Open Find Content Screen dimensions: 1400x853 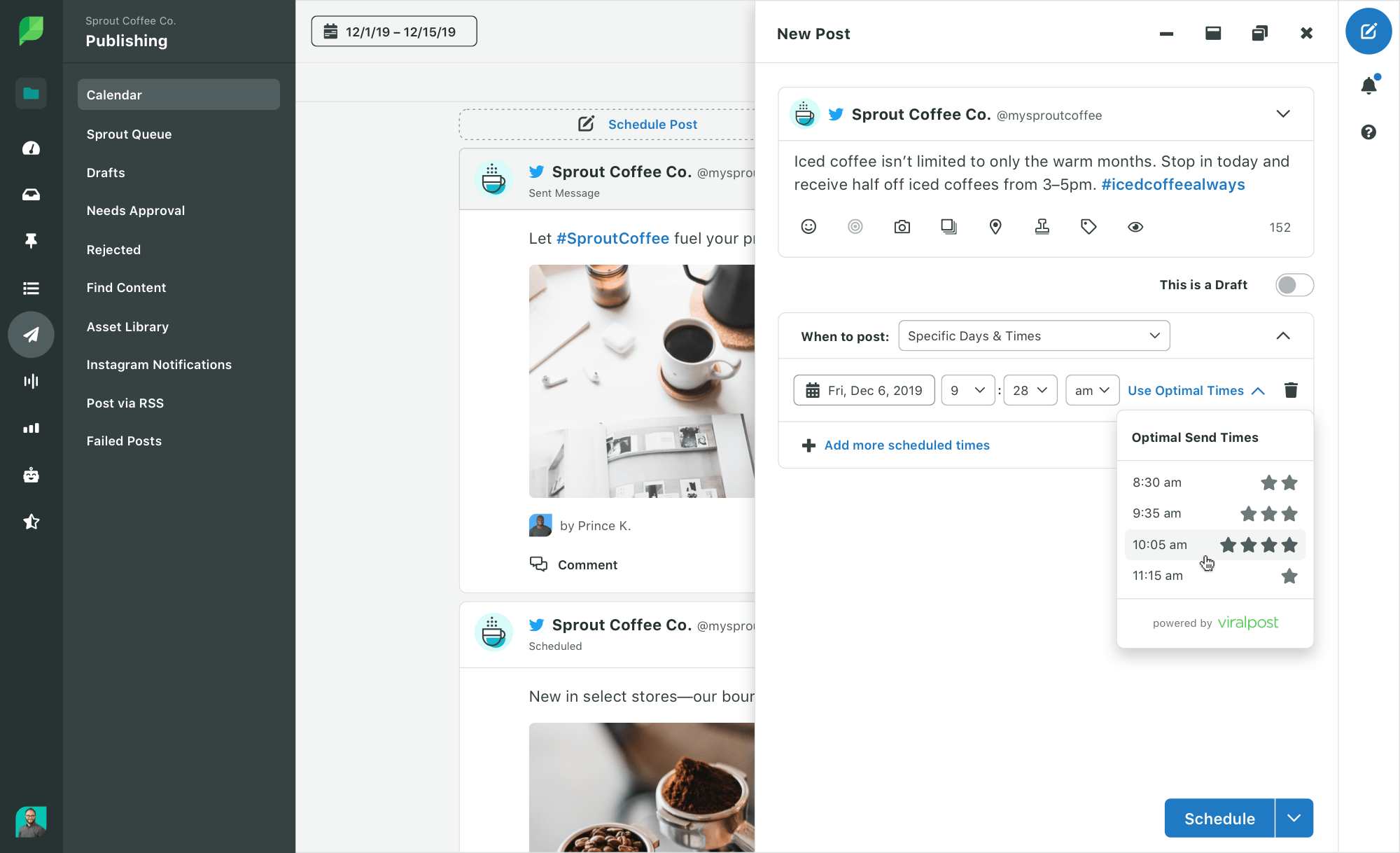(126, 287)
